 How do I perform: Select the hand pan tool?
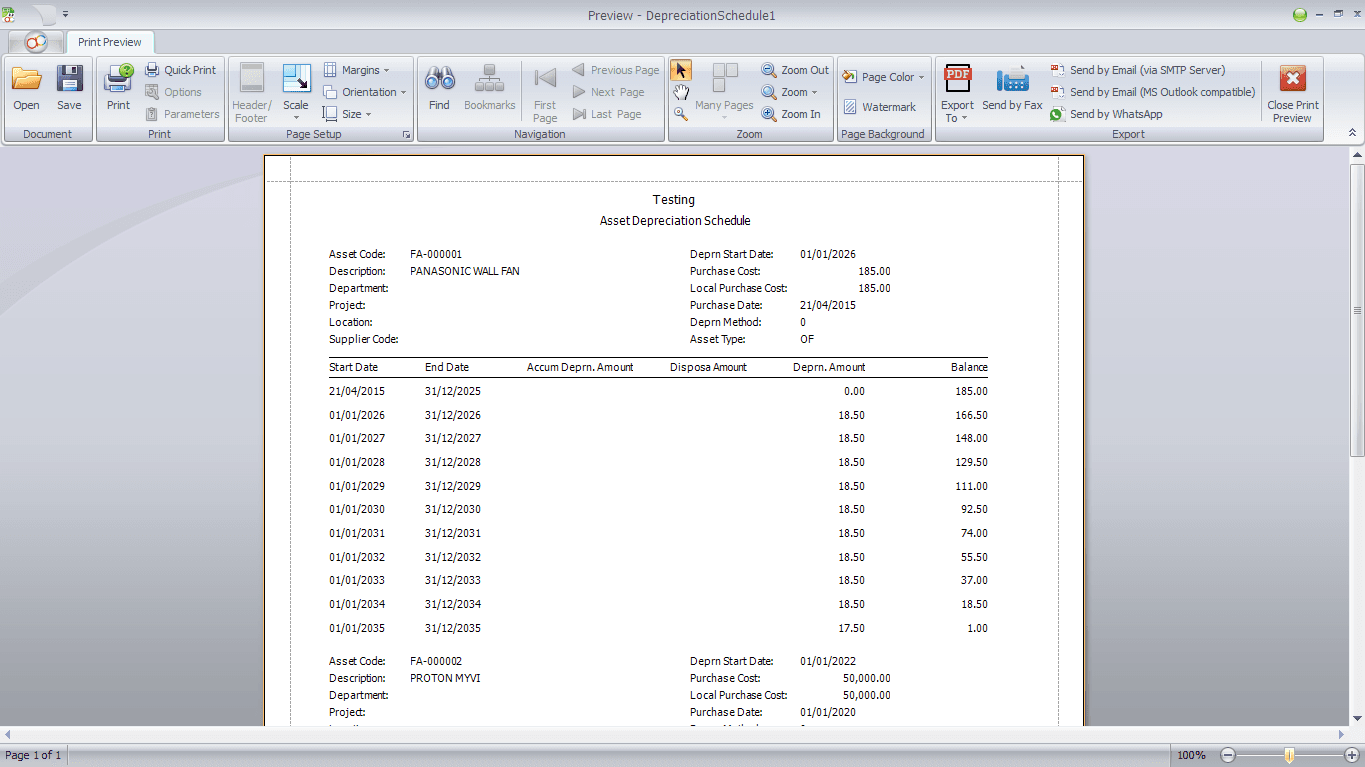coord(680,92)
